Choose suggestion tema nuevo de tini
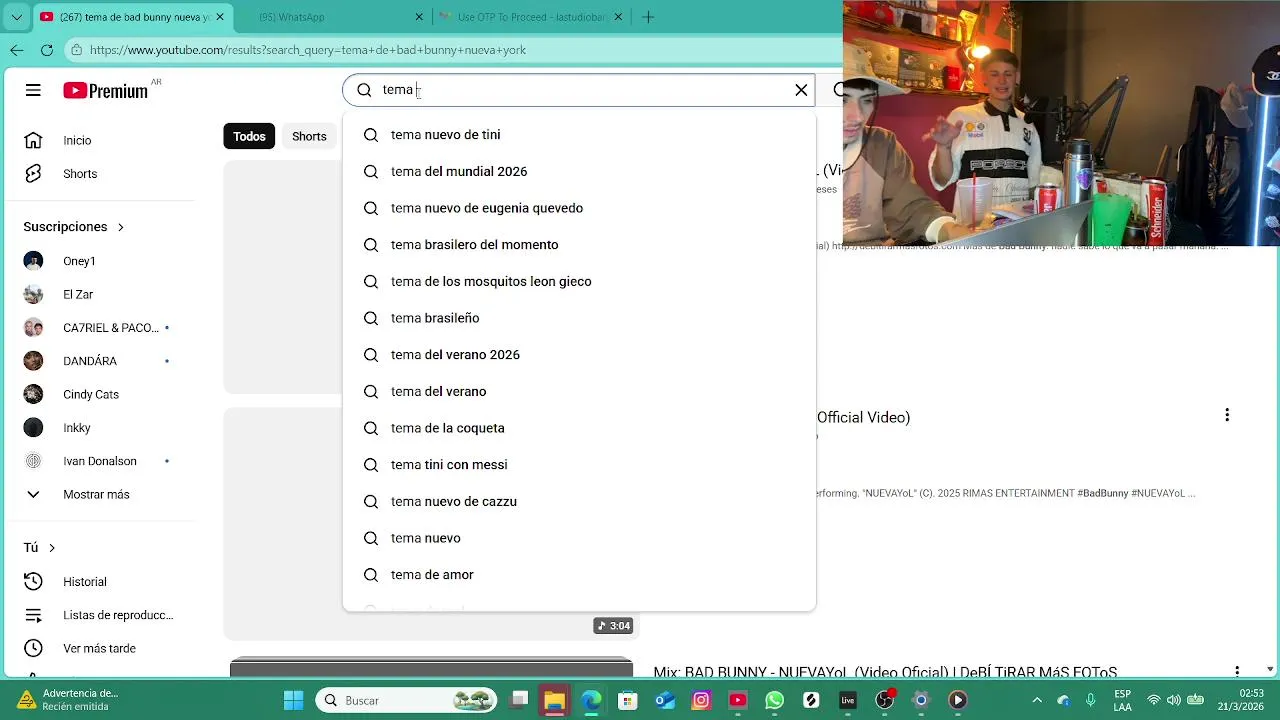Viewport: 1280px width, 720px height. (579, 135)
